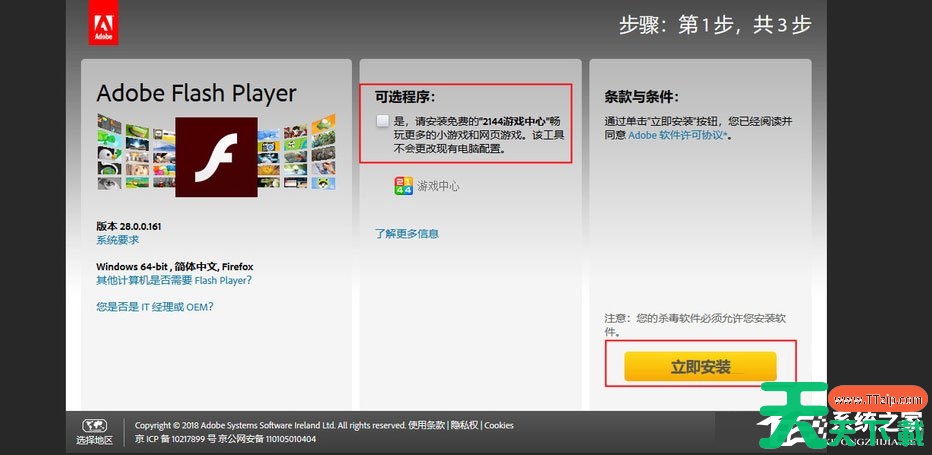Open the 您是否是 IT 经理或 OEM? link
Image resolution: width=932 pixels, height=455 pixels.
[x=155, y=307]
